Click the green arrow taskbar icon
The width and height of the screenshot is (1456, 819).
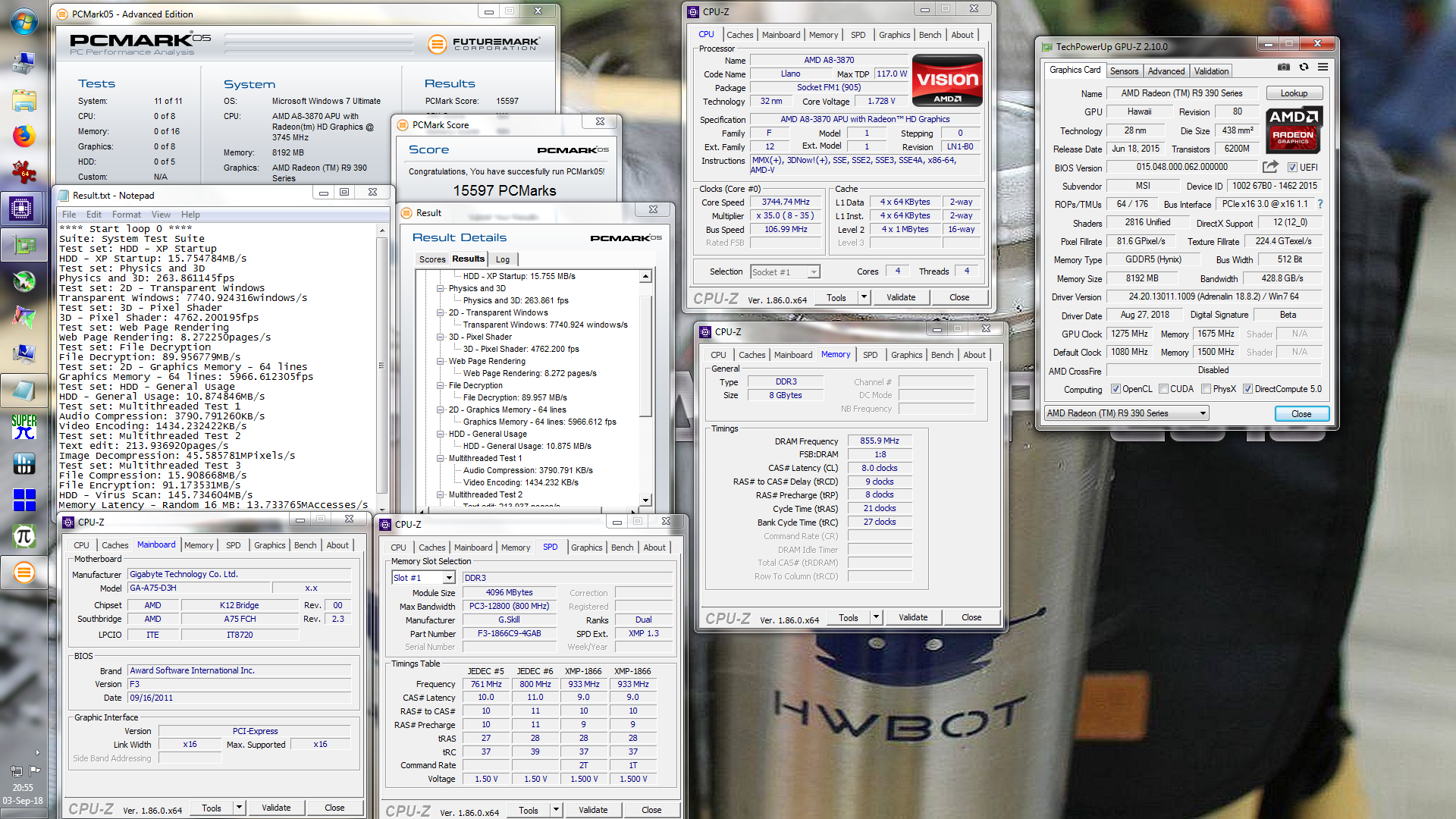pos(24,281)
